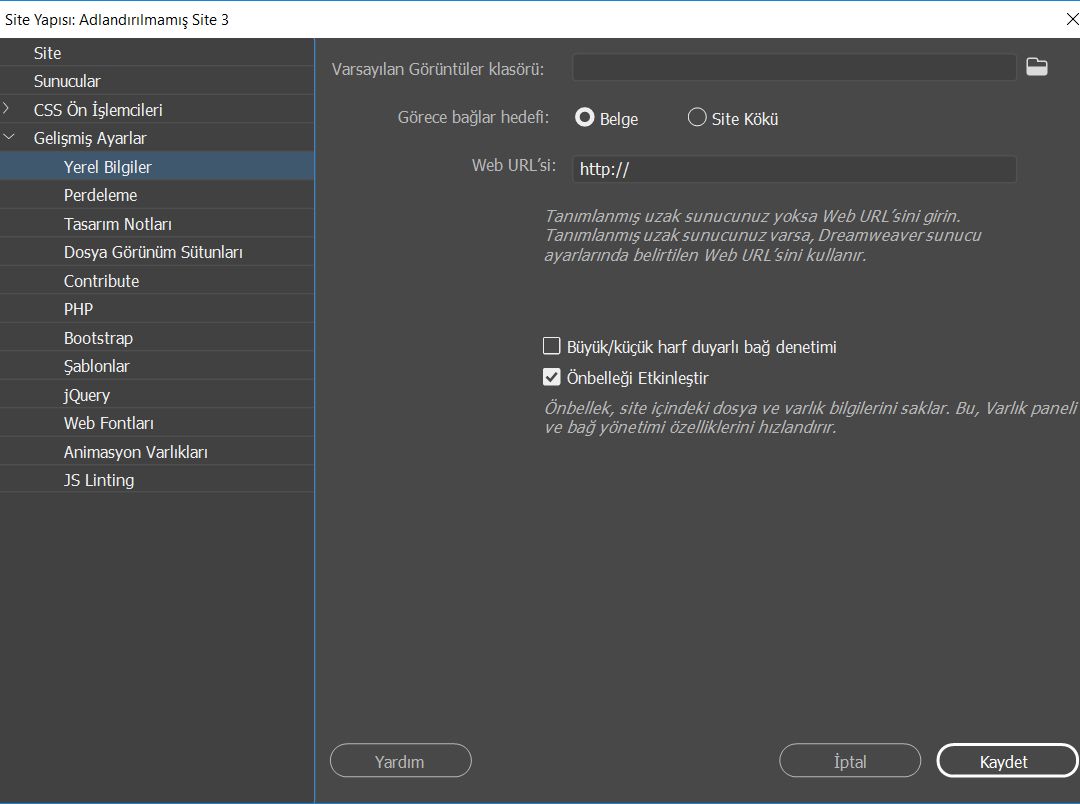This screenshot has height=804, width=1080.
Task: Select the Site Kökü radio option
Action: tap(697, 118)
